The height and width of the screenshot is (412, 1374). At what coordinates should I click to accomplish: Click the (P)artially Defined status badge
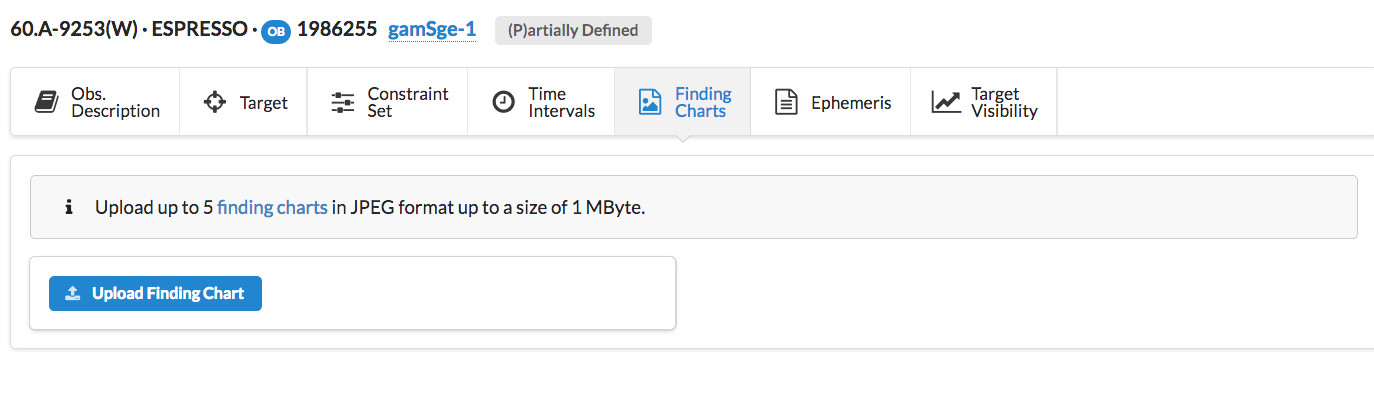tap(573, 30)
